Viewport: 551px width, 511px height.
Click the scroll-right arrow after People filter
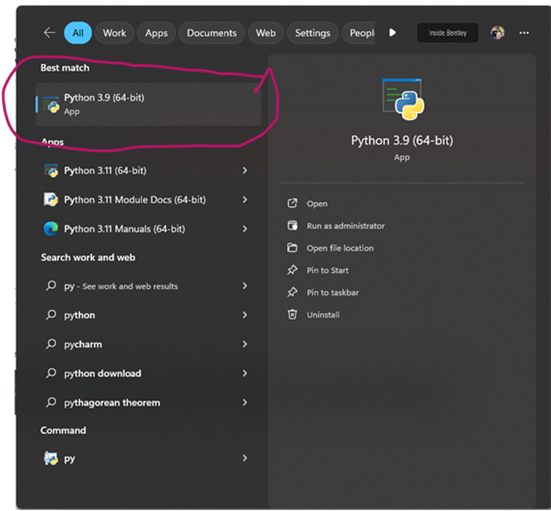pos(392,33)
